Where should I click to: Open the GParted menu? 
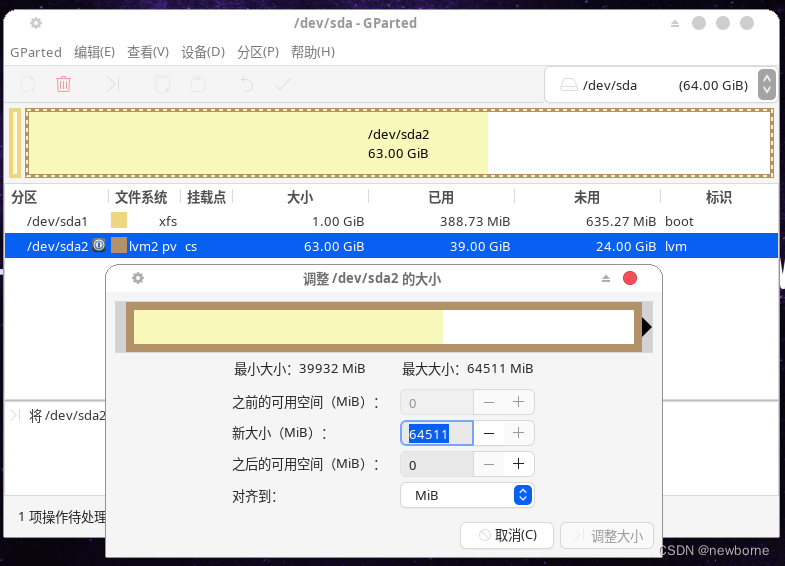pyautogui.click(x=36, y=52)
